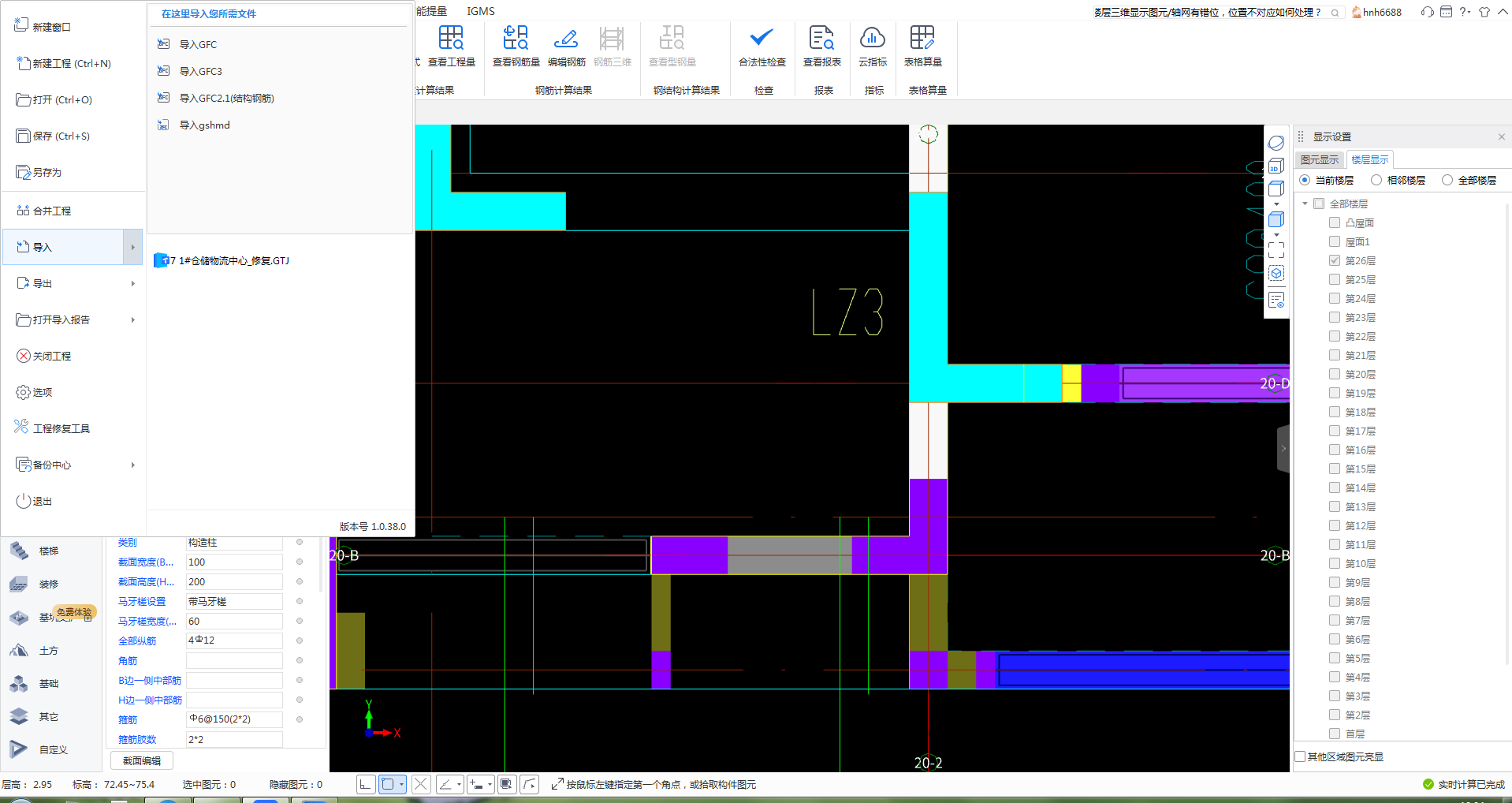Select the 当前楼层 radio button
1512x803 pixels.
[x=1305, y=180]
